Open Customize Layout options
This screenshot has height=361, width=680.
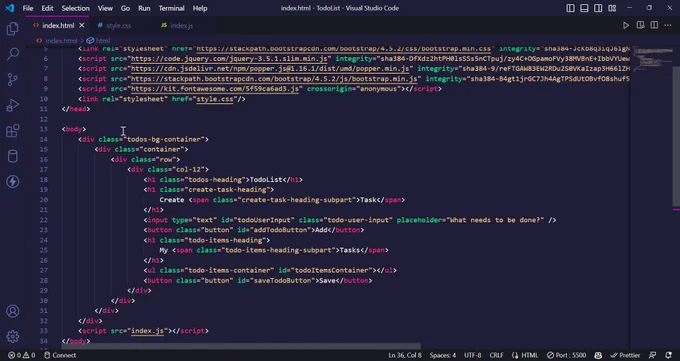[x=612, y=8]
